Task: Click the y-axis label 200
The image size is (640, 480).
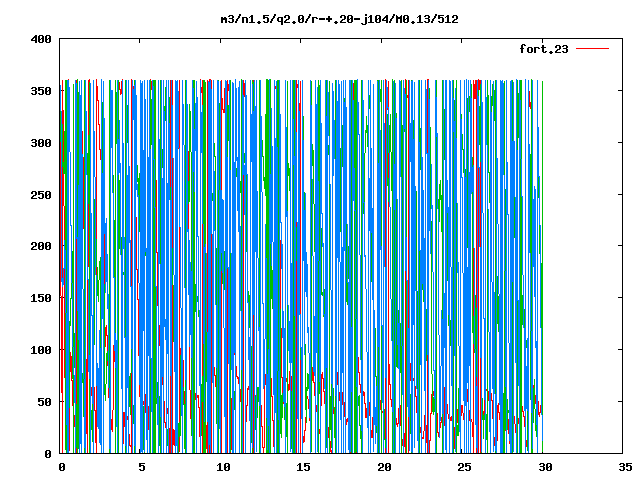Action: [x=41, y=246]
